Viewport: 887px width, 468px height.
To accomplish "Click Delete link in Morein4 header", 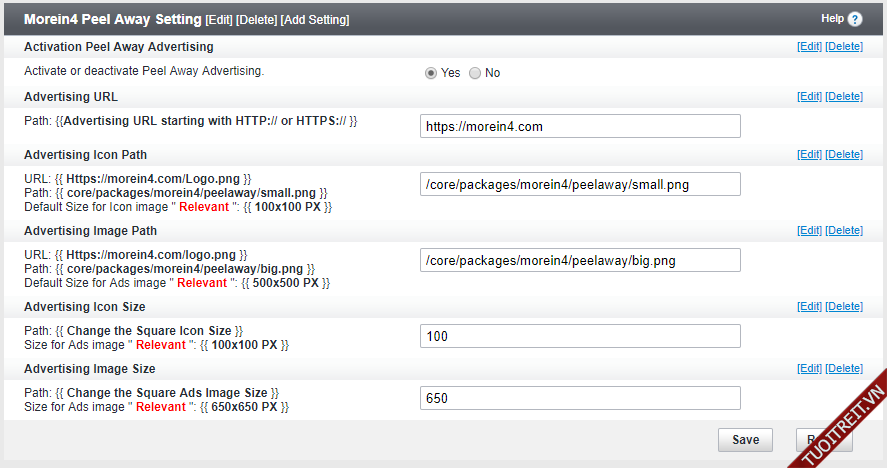I will (x=257, y=20).
